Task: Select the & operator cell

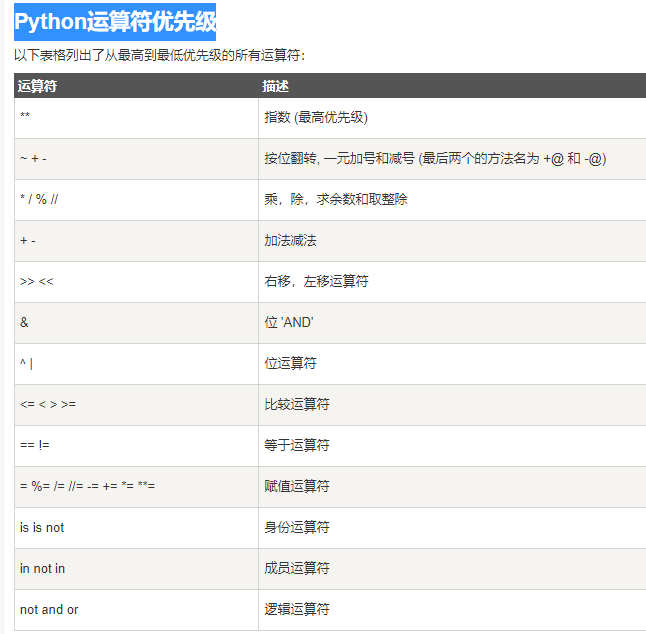Action: point(136,323)
